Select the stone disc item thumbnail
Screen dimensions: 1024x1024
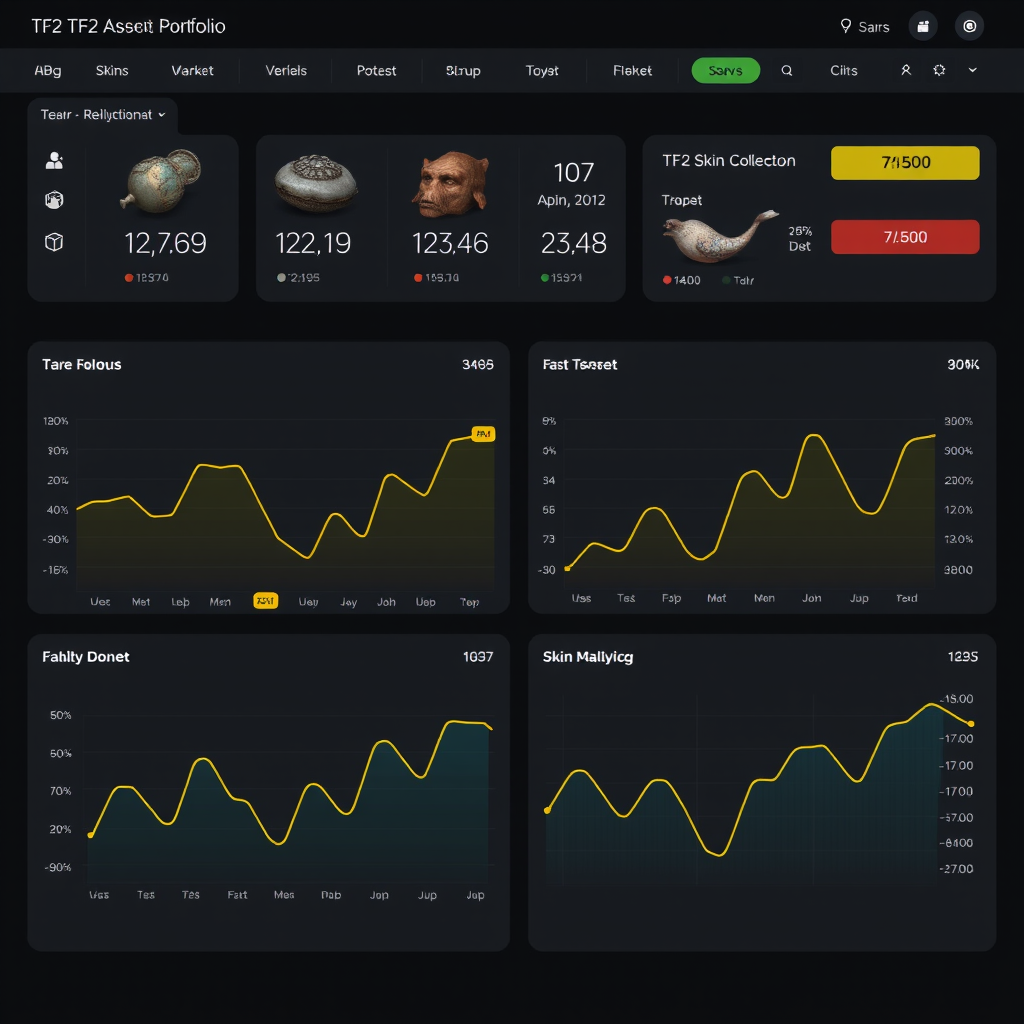pyautogui.click(x=316, y=184)
